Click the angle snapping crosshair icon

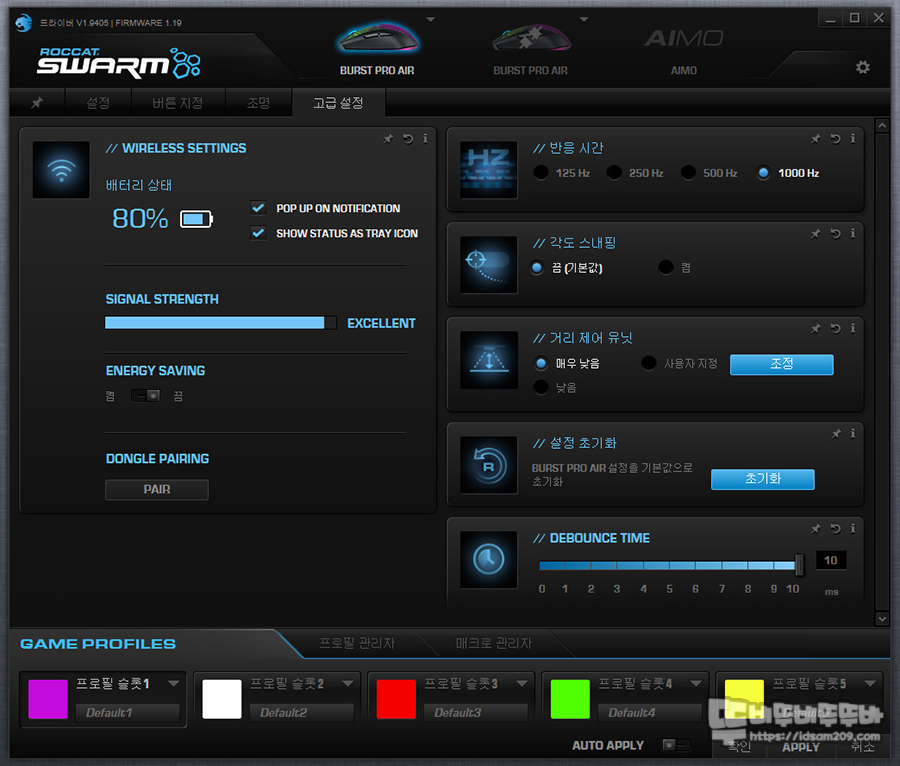point(488,265)
